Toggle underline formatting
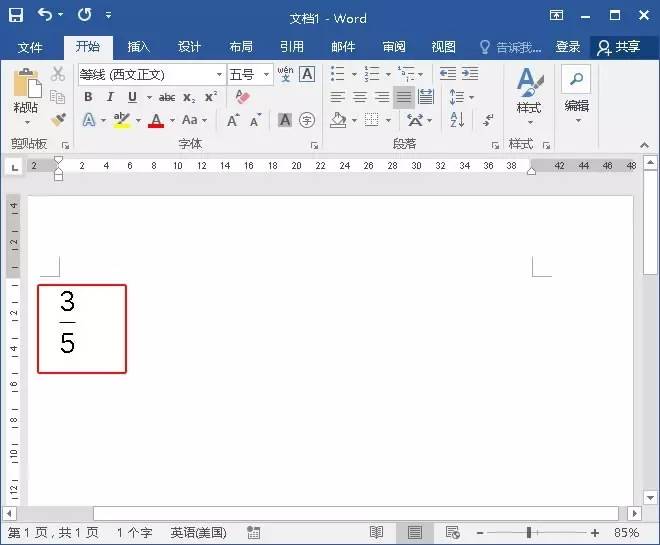The image size is (660, 545). pos(132,97)
